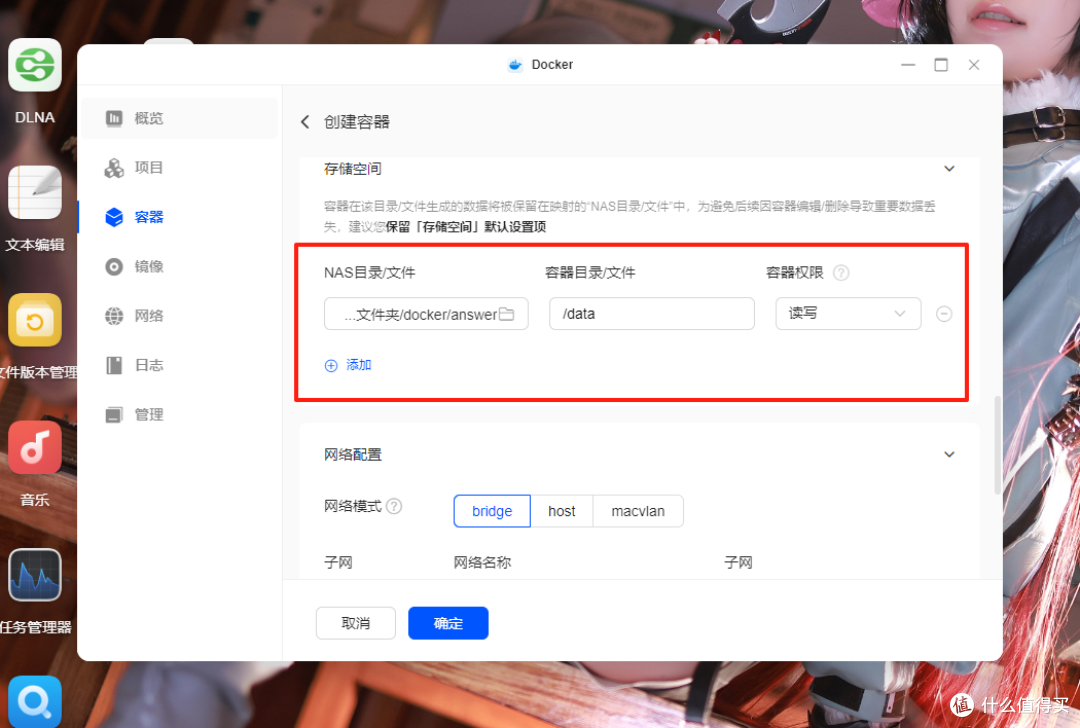Select host network mode

click(561, 511)
